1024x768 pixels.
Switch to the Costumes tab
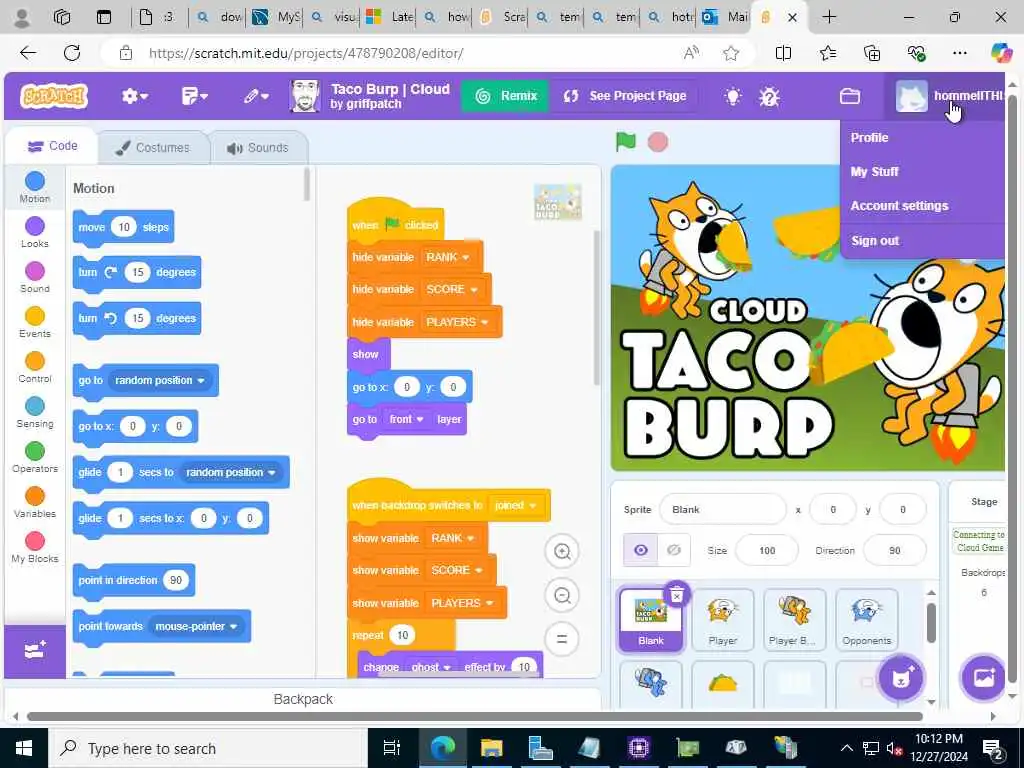153,148
